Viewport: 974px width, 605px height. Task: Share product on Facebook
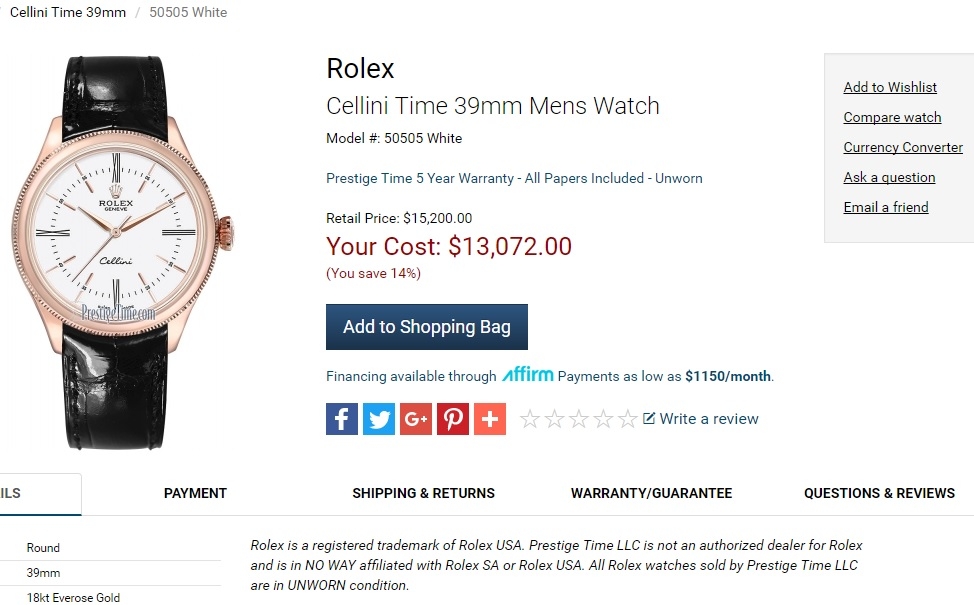tap(342, 419)
